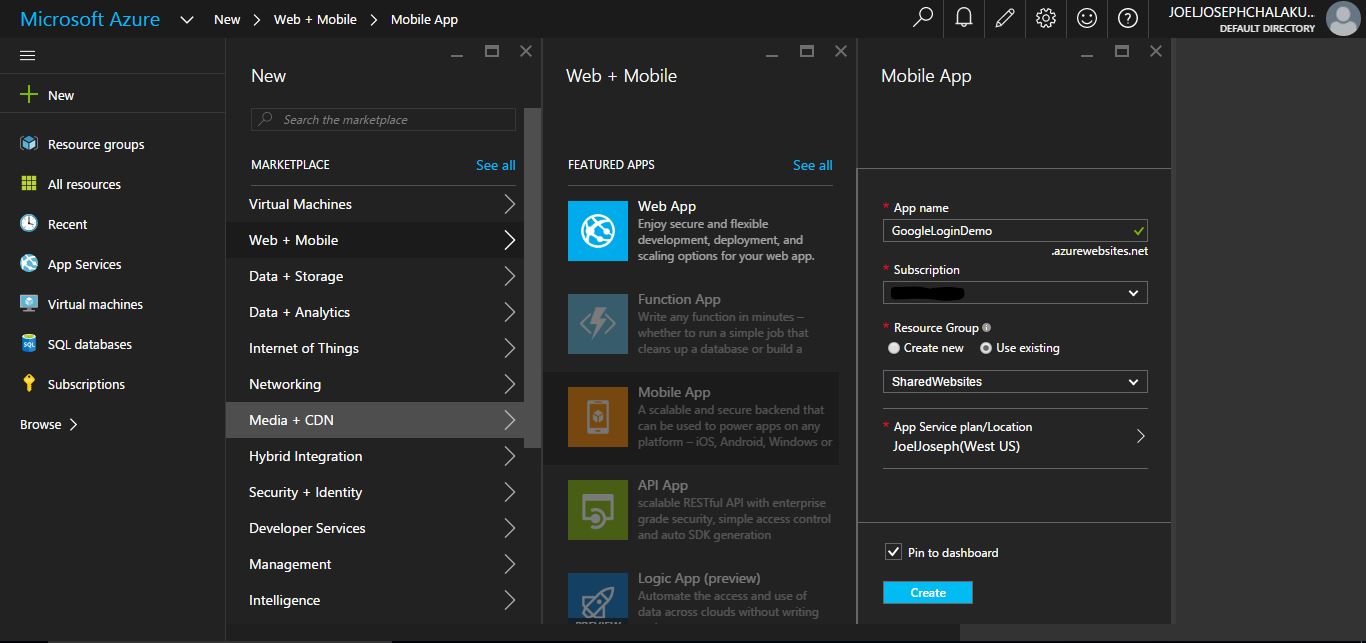
Task: Click the SQL databases icon
Action: [x=29, y=344]
